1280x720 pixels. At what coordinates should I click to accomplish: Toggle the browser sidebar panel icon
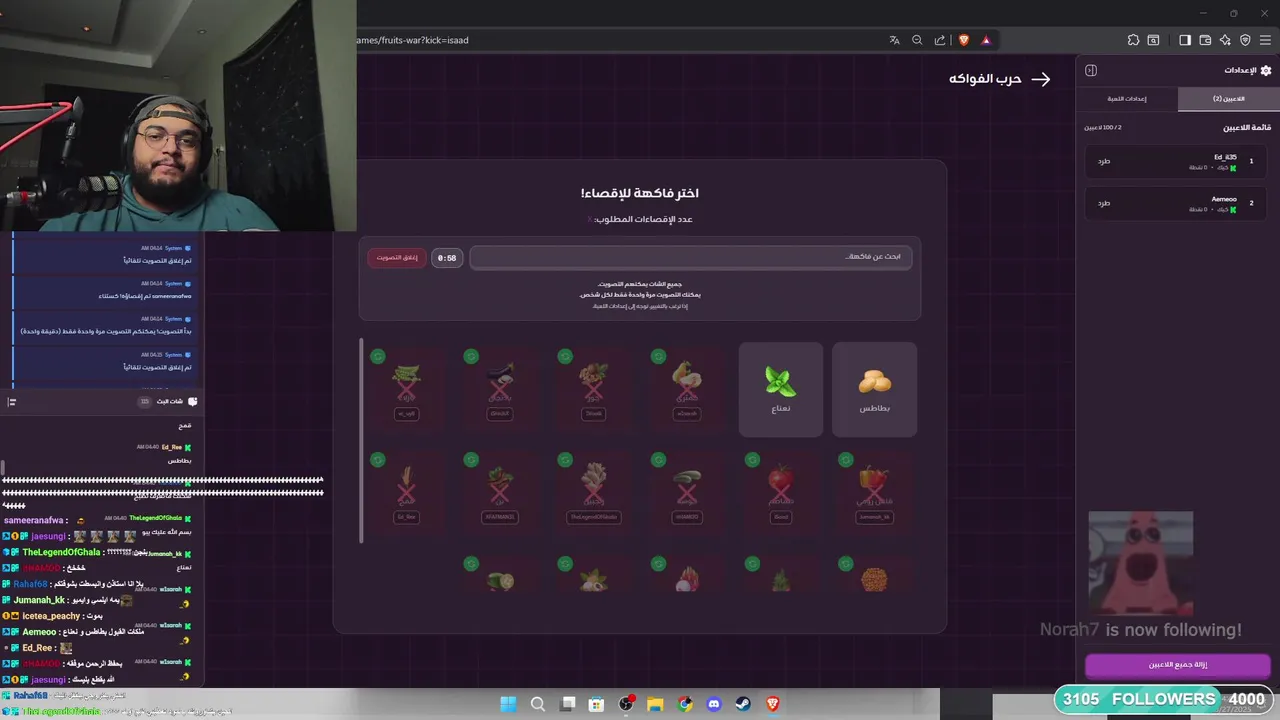(x=1185, y=40)
